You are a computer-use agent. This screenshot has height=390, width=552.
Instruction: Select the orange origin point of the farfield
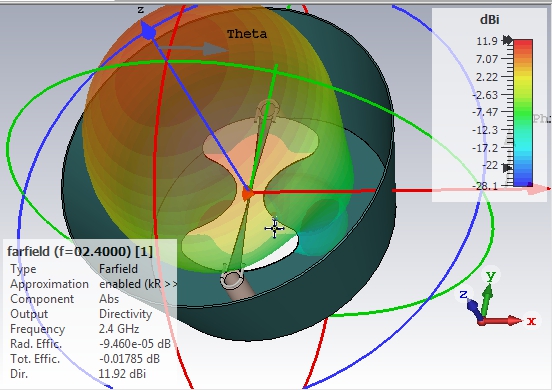[x=247, y=194]
